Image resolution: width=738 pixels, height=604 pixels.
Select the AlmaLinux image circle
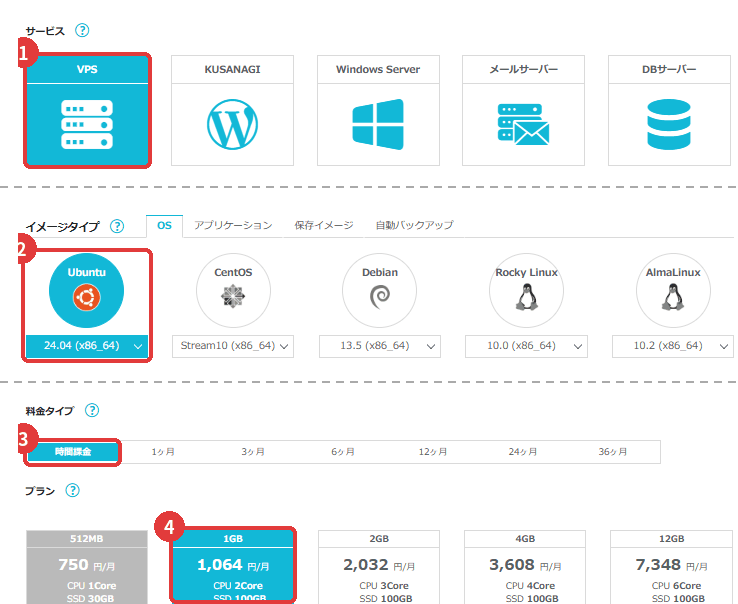click(x=673, y=290)
